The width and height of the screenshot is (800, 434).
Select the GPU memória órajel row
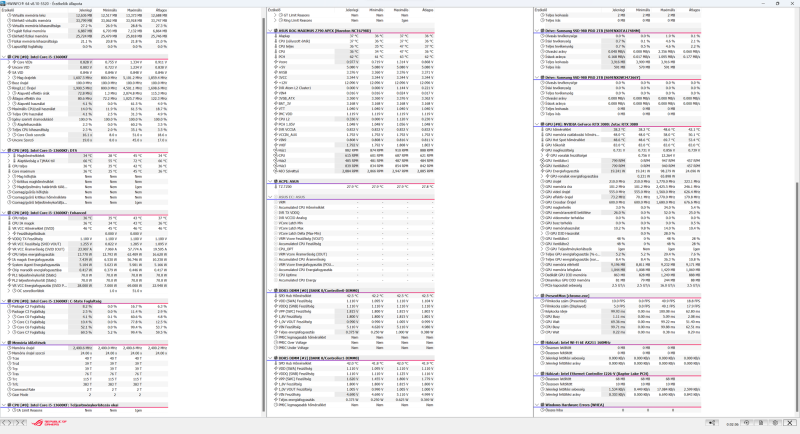[618, 187]
